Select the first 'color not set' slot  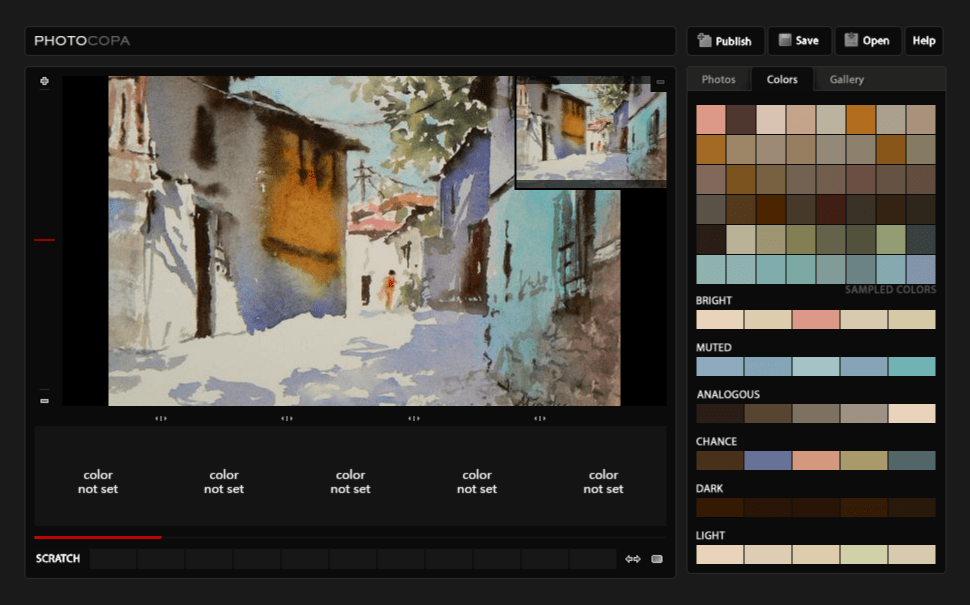coord(98,482)
